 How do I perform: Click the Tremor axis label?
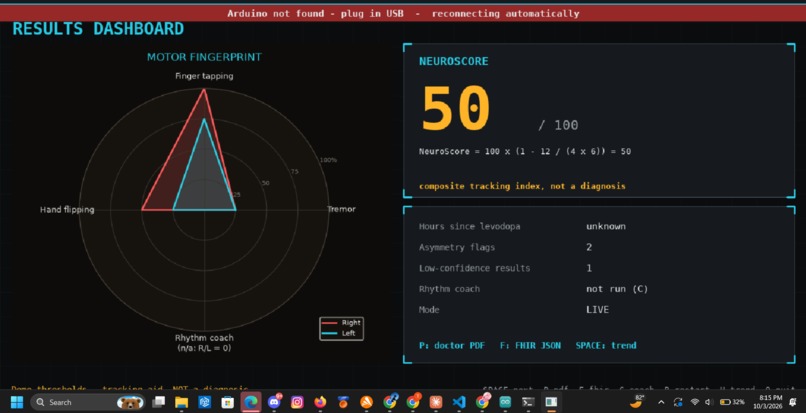tap(341, 209)
